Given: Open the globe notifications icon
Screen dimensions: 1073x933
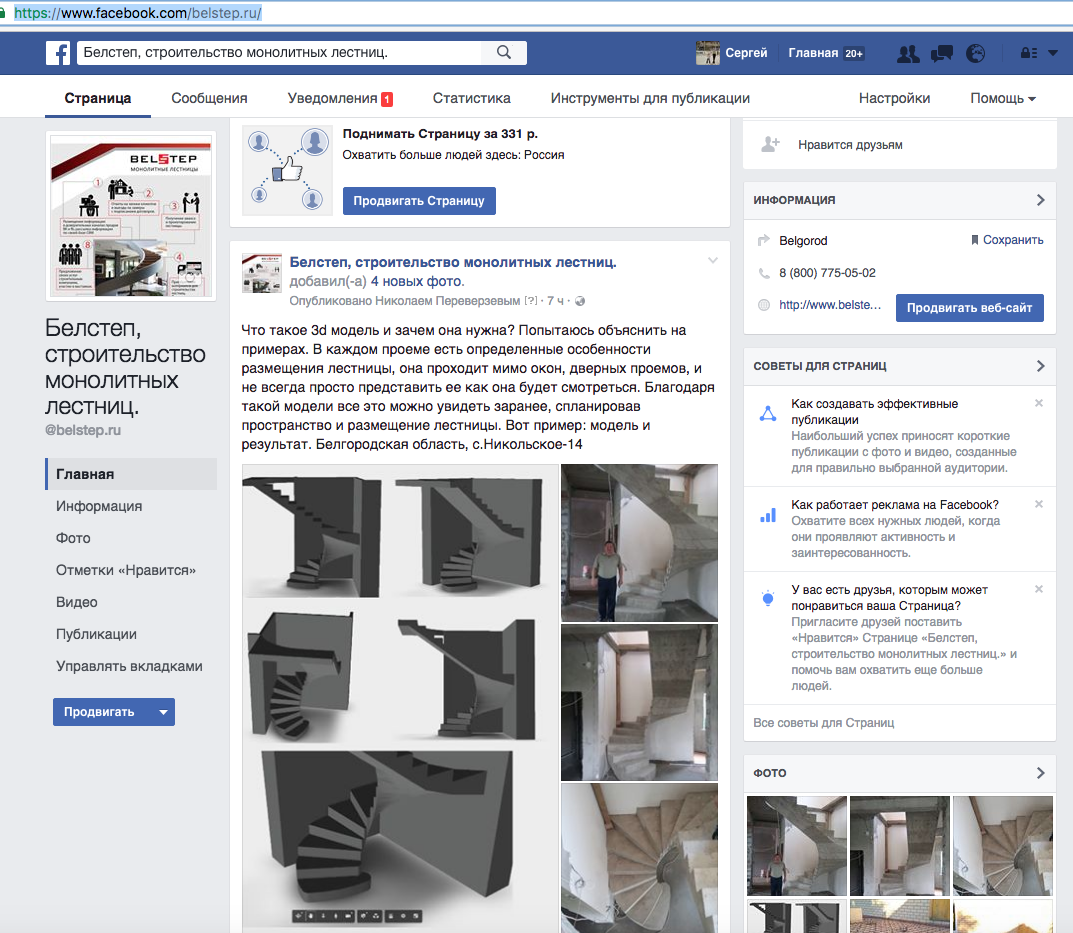Looking at the screenshot, I should 975,54.
